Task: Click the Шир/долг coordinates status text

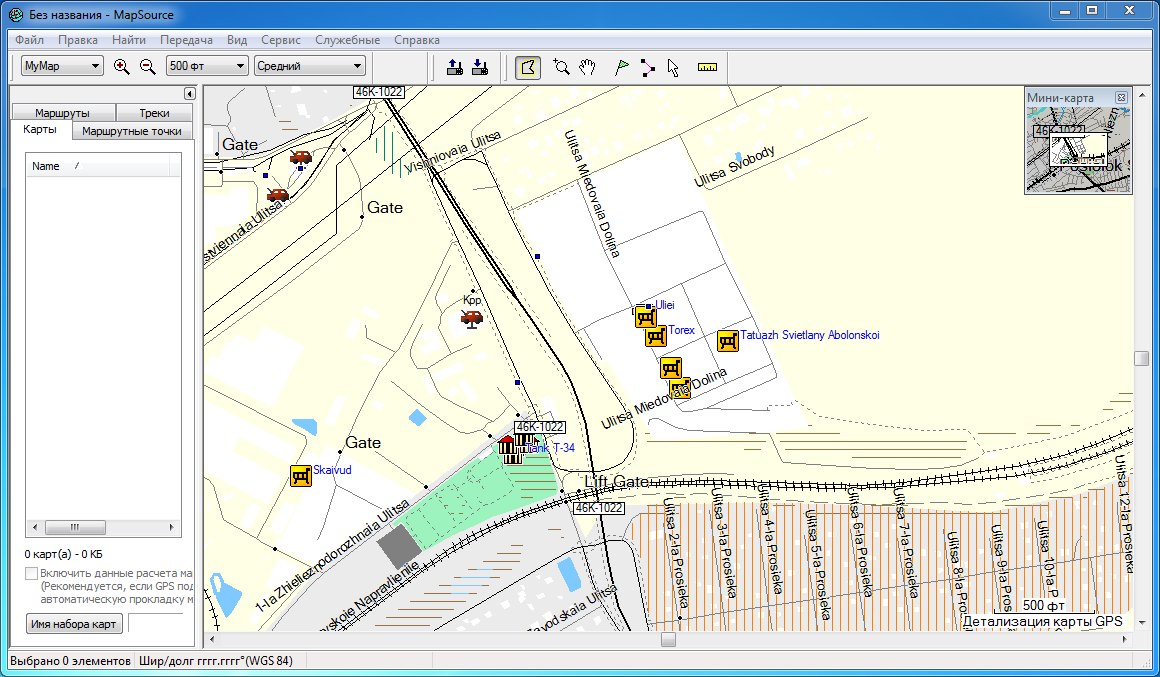Action: [x=216, y=661]
